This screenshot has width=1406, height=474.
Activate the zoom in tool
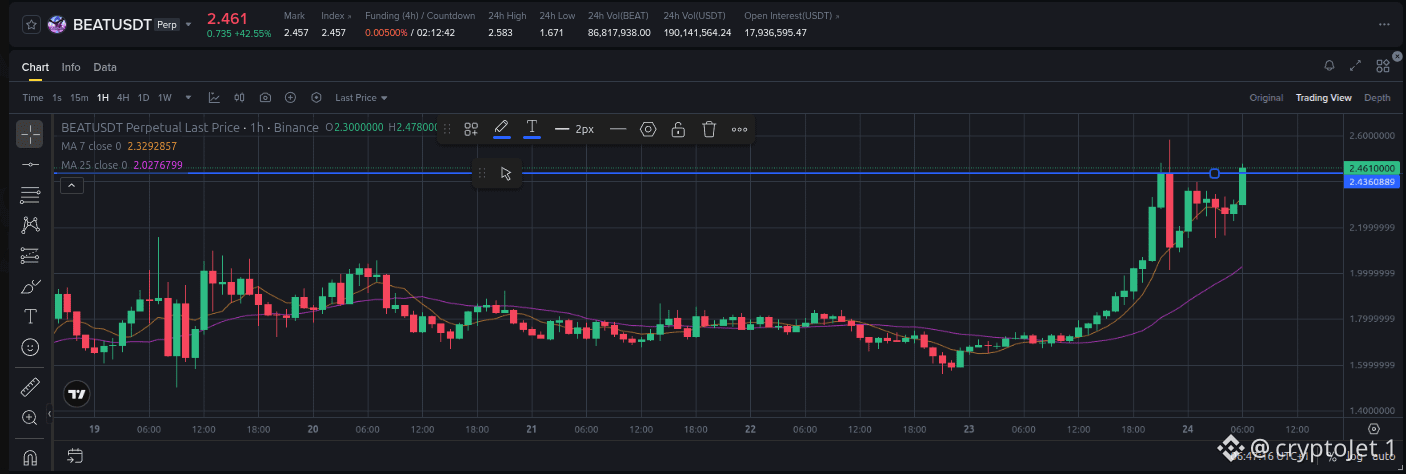click(30, 417)
